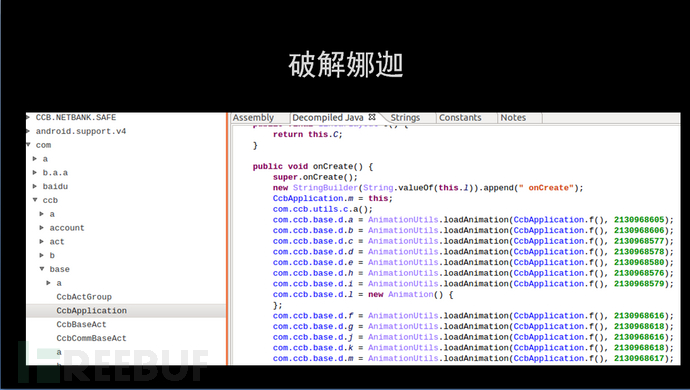Select CCB.NETBANK.SAFE in the tree
This screenshot has width=690, height=390.
point(76,118)
